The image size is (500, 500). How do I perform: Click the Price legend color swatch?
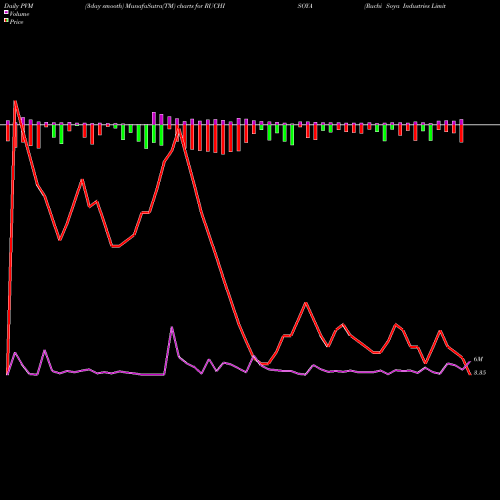pos(6,21)
